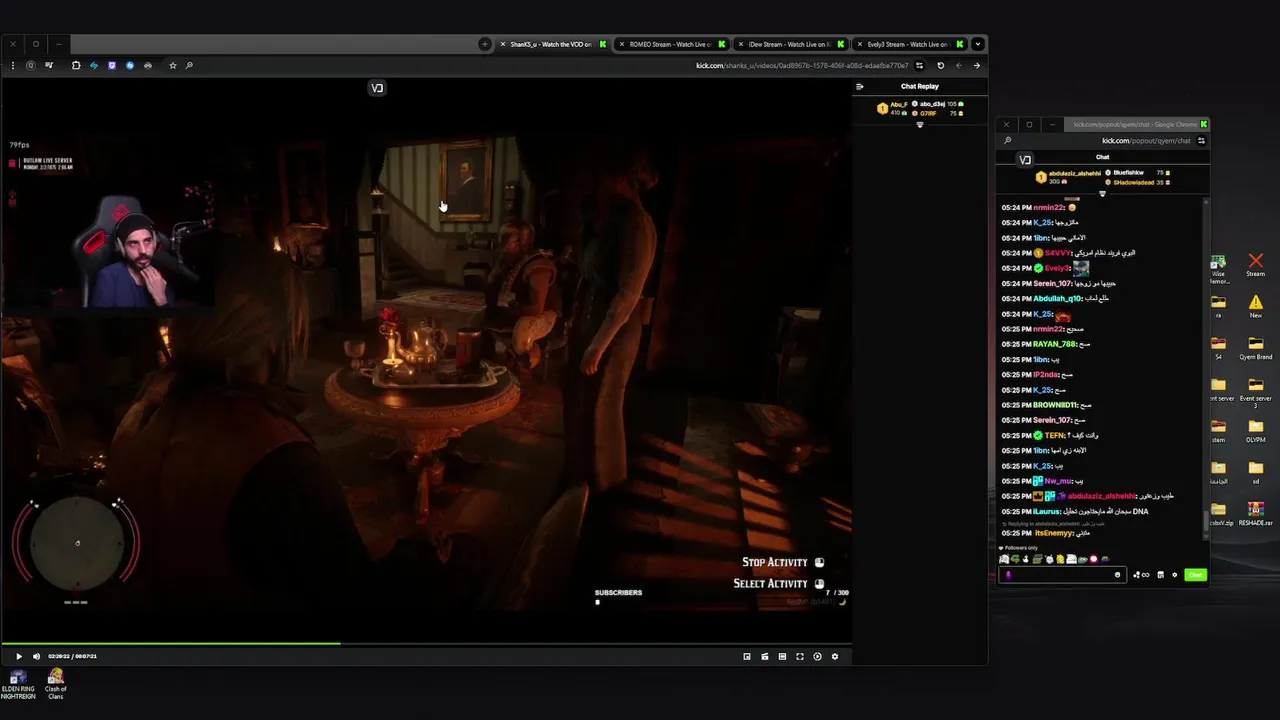This screenshot has height=720, width=1280.
Task: Open Clash of Clans desktop icon
Action: point(55,684)
